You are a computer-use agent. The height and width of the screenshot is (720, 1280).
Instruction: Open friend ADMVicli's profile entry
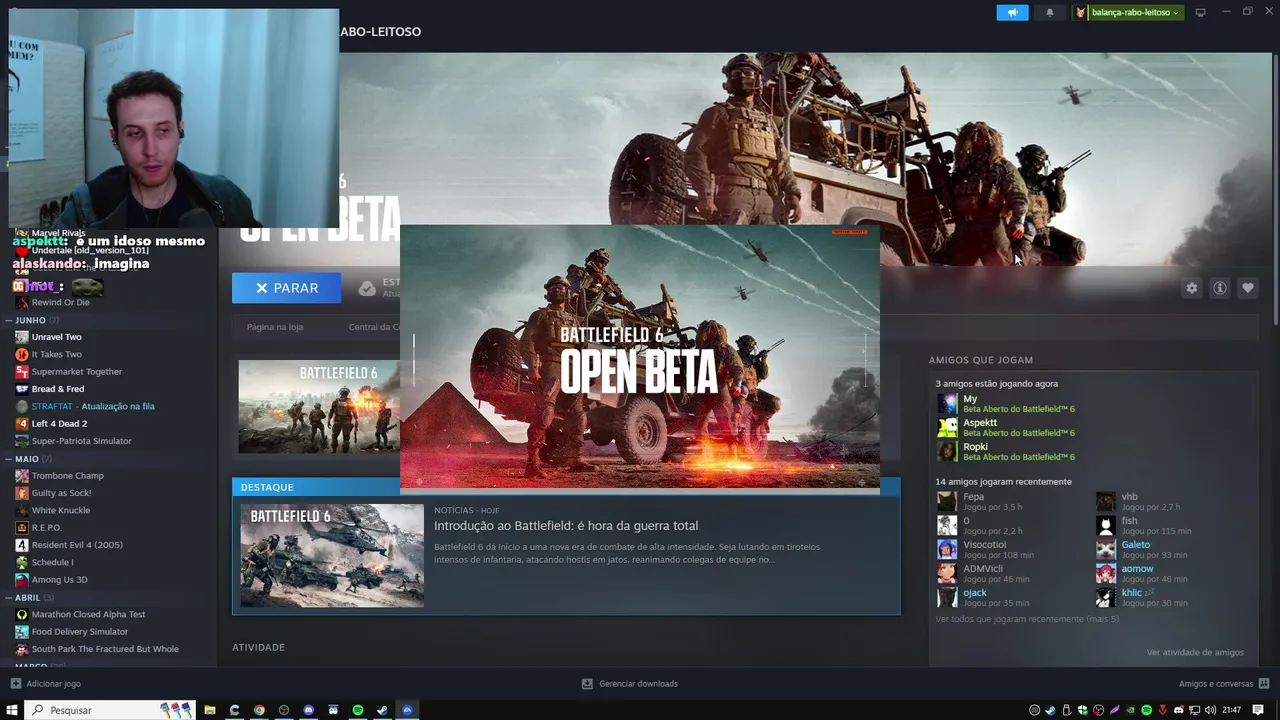pyautogui.click(x=982, y=574)
